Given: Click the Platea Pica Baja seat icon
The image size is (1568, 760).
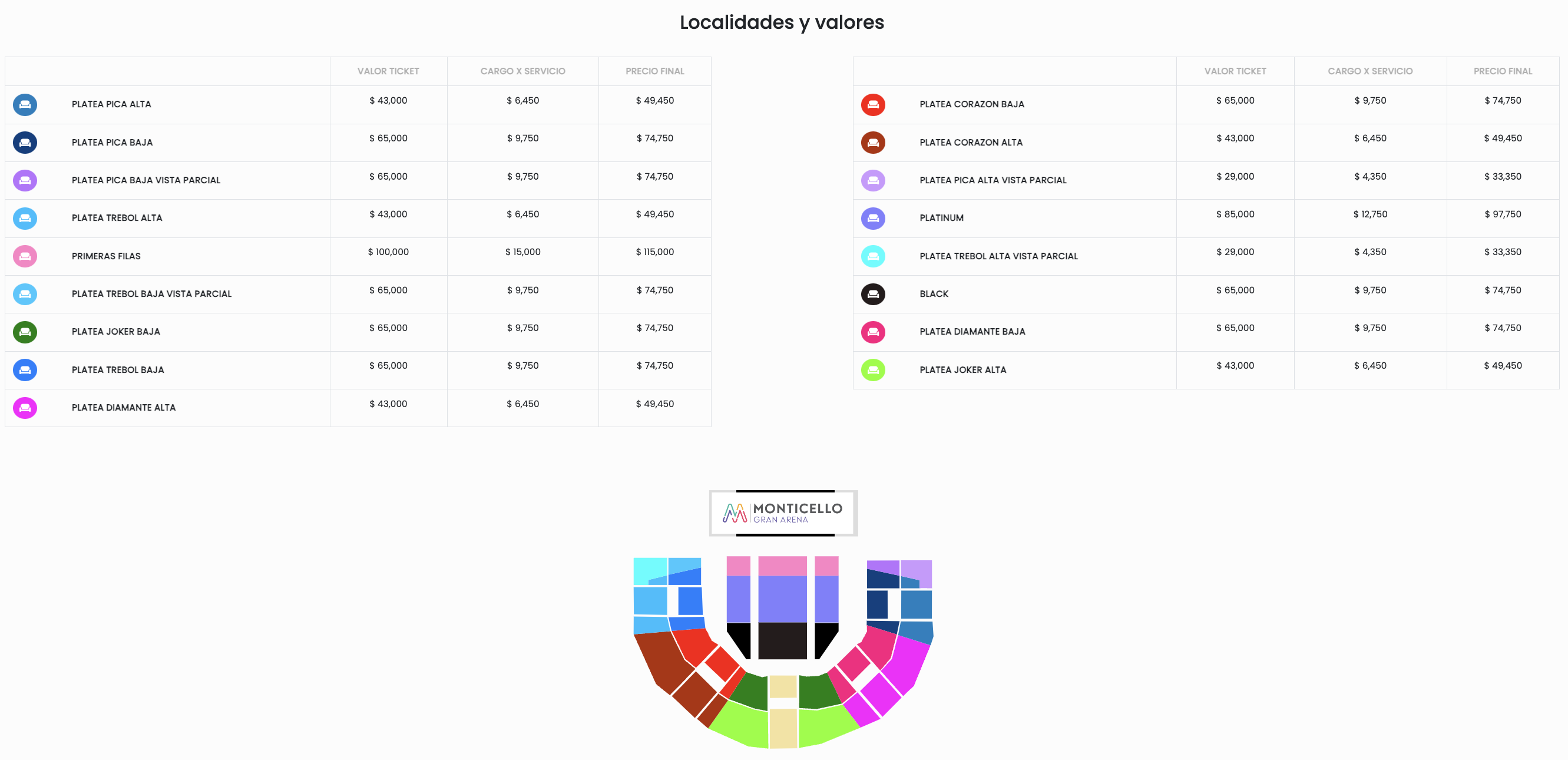Looking at the screenshot, I should [25, 143].
